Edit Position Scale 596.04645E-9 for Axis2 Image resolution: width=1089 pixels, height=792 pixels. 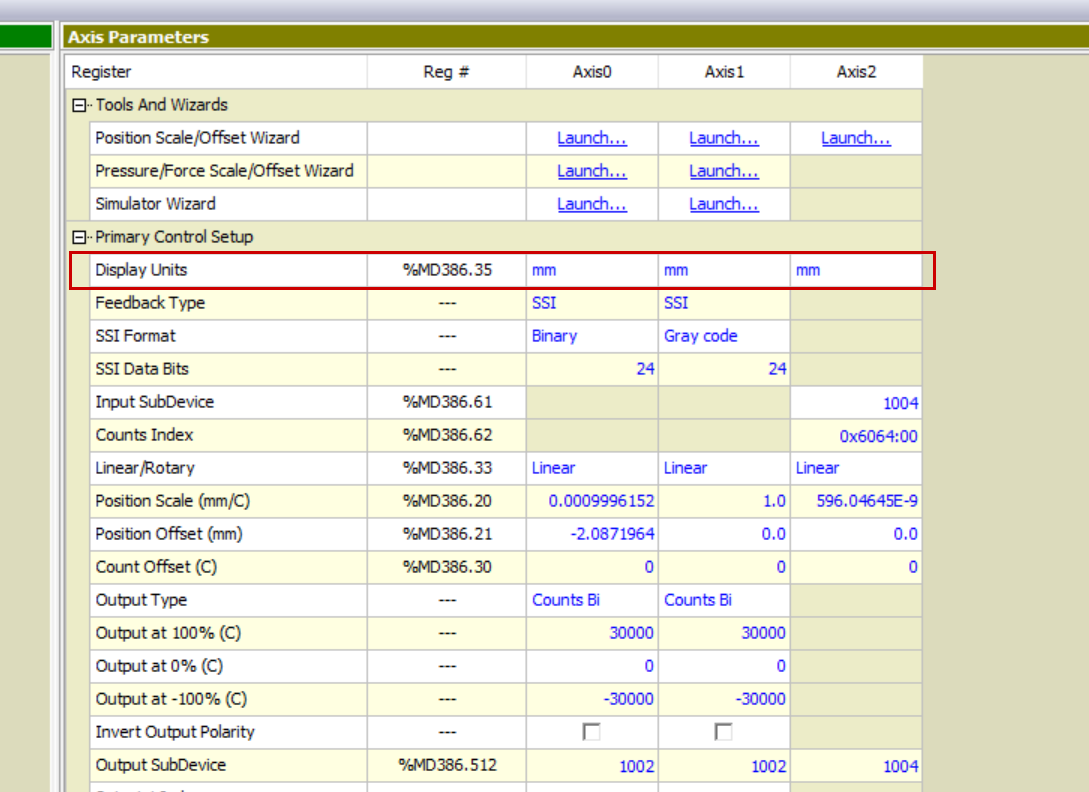(856, 501)
